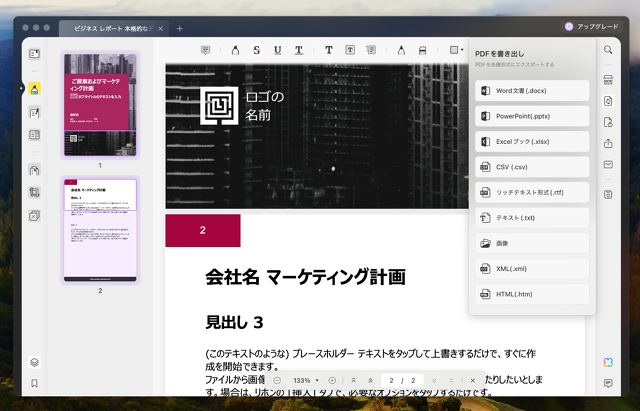Export as リッチテキスト形式 (.rtf)
The height and width of the screenshot is (411, 640).
532,192
